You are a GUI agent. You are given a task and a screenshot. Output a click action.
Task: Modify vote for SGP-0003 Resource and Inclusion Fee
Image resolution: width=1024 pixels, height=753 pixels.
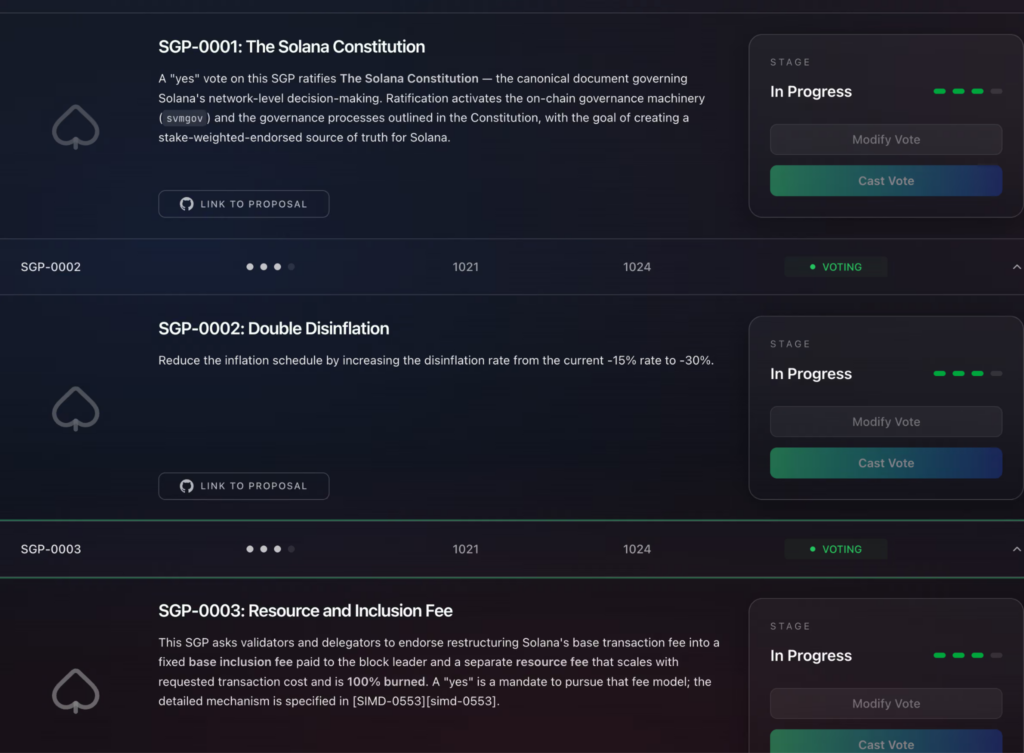tap(886, 703)
